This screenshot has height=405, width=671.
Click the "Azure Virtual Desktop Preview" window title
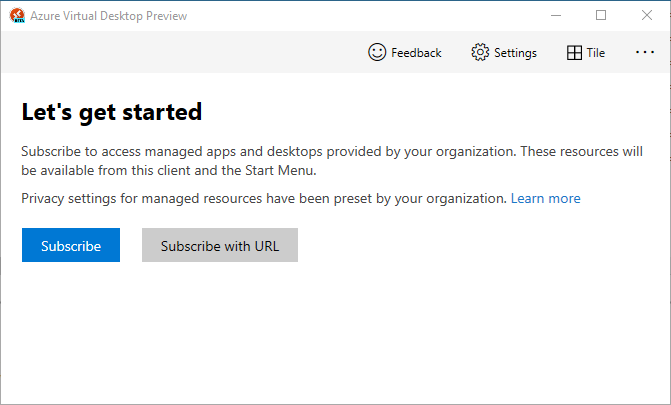[x=109, y=16]
